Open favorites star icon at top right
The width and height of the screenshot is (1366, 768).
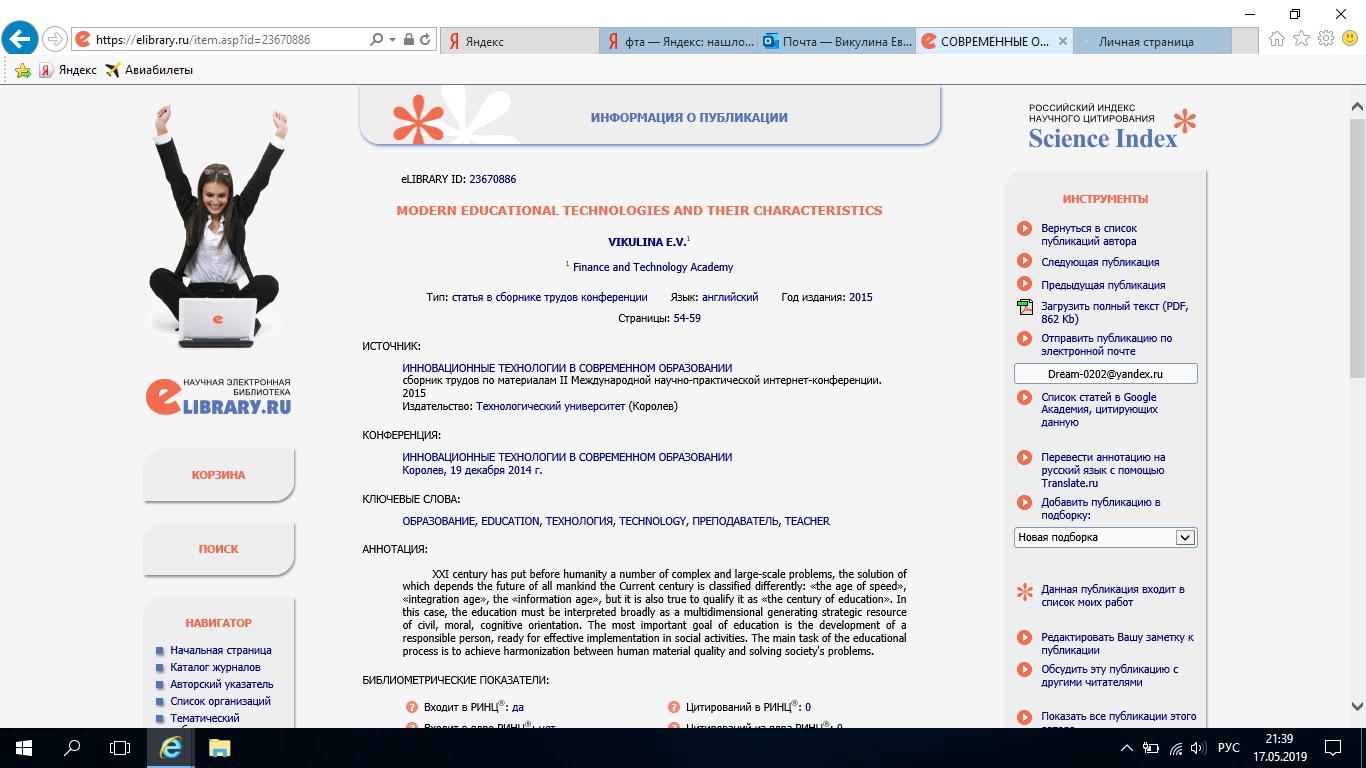[x=1301, y=39]
